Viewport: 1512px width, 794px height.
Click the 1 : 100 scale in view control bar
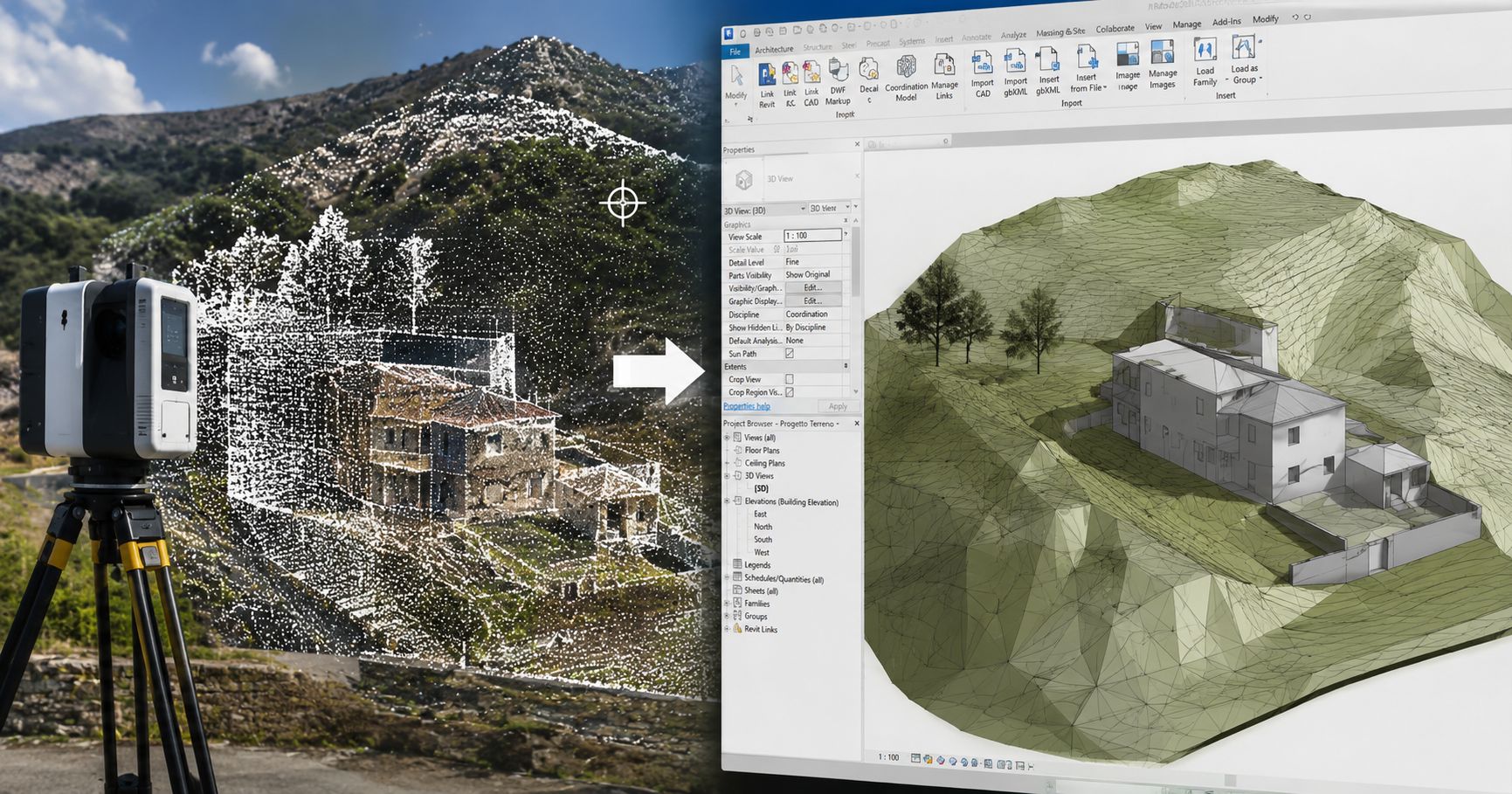click(888, 757)
